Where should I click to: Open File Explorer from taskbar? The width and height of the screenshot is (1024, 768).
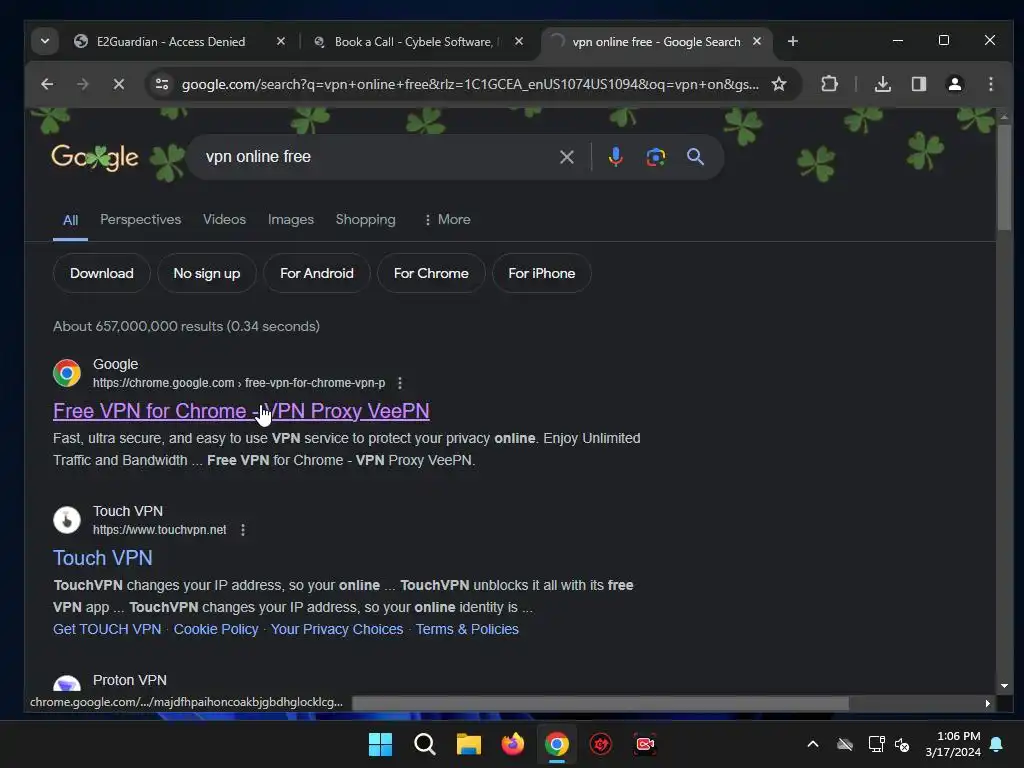pyautogui.click(x=468, y=744)
